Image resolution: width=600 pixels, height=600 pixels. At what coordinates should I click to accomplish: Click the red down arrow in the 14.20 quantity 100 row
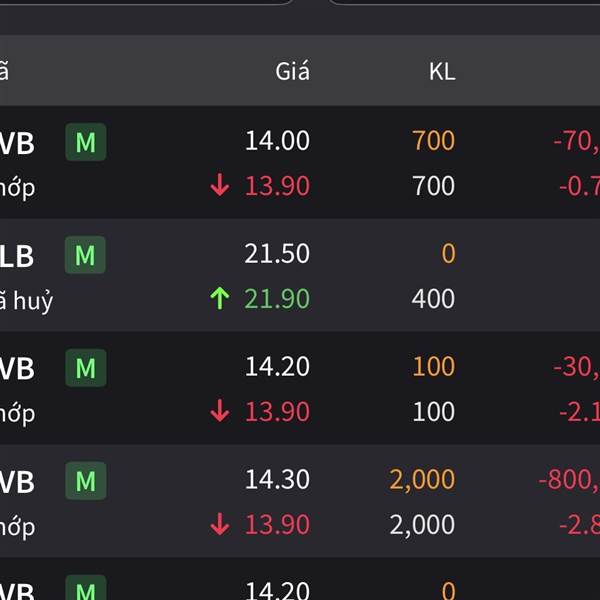[x=220, y=411]
